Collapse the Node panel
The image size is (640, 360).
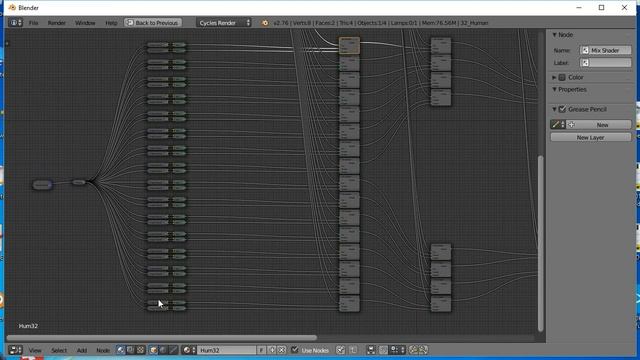coord(554,35)
